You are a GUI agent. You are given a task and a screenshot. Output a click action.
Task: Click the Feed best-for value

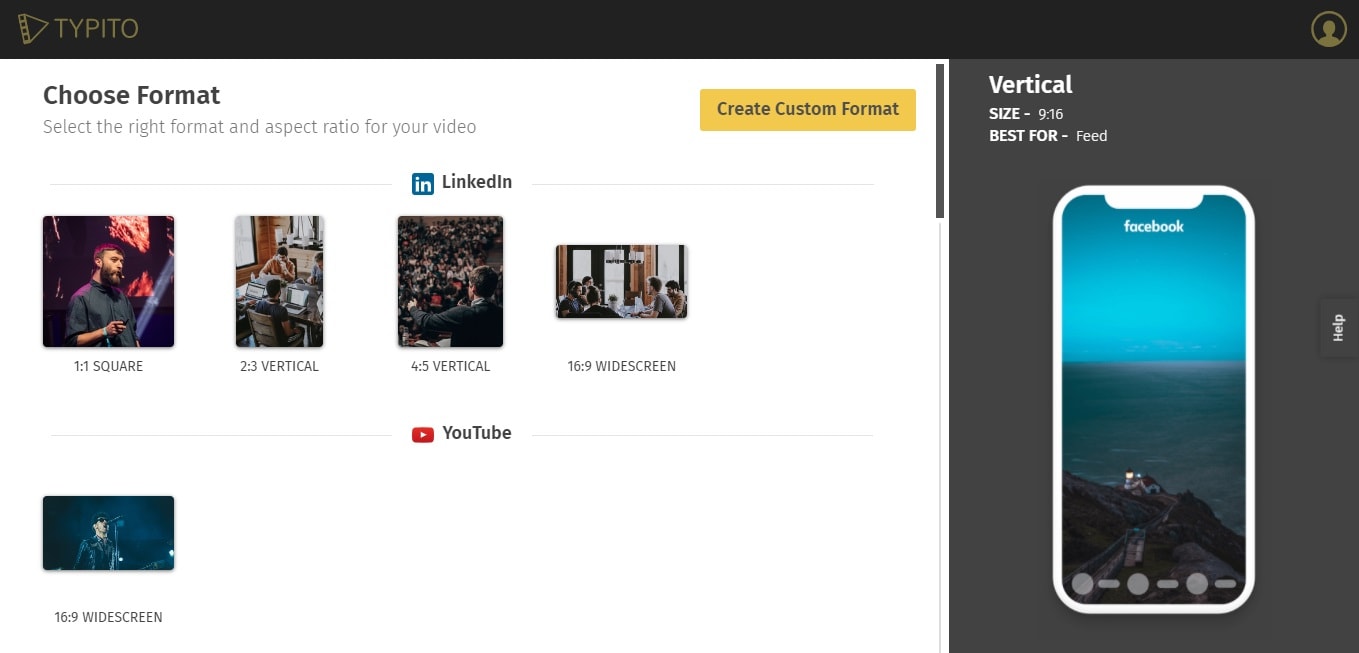1092,136
